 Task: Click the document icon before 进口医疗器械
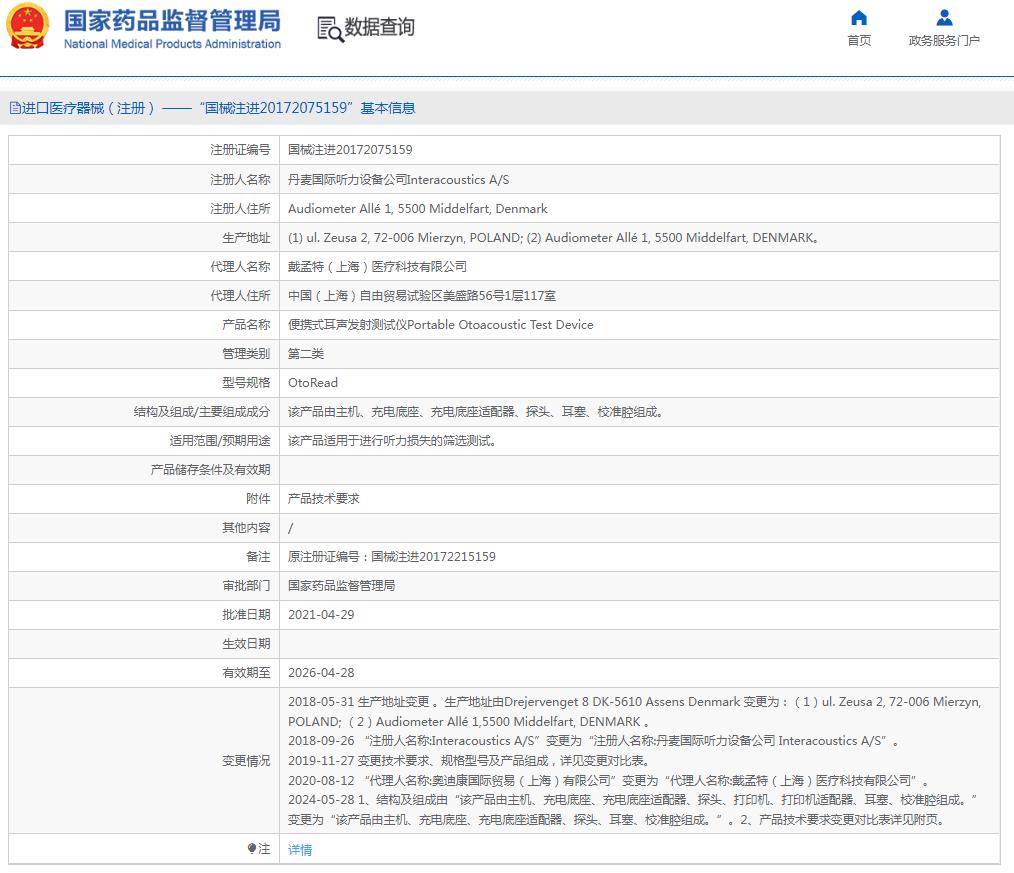(x=15, y=108)
